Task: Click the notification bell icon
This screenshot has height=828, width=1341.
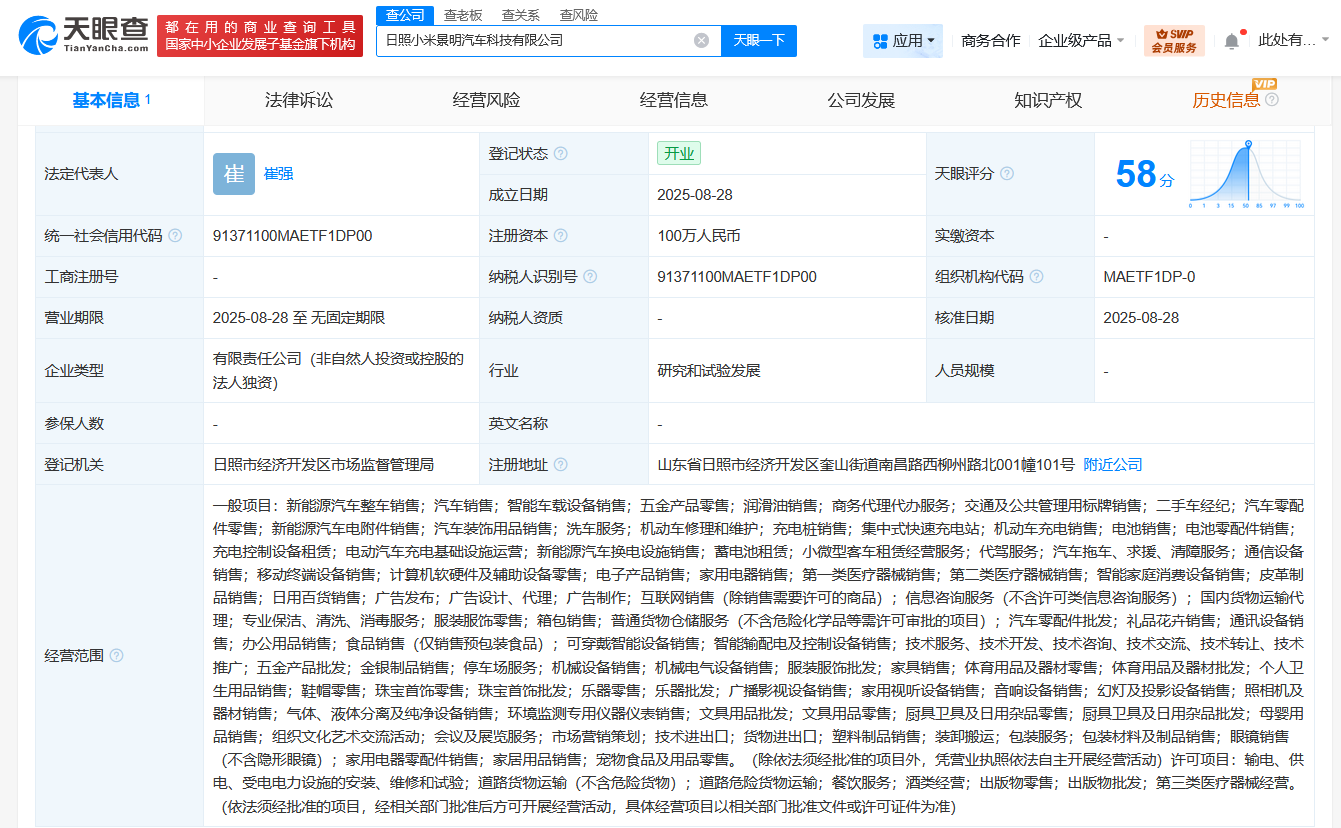Action: pyautogui.click(x=1230, y=38)
